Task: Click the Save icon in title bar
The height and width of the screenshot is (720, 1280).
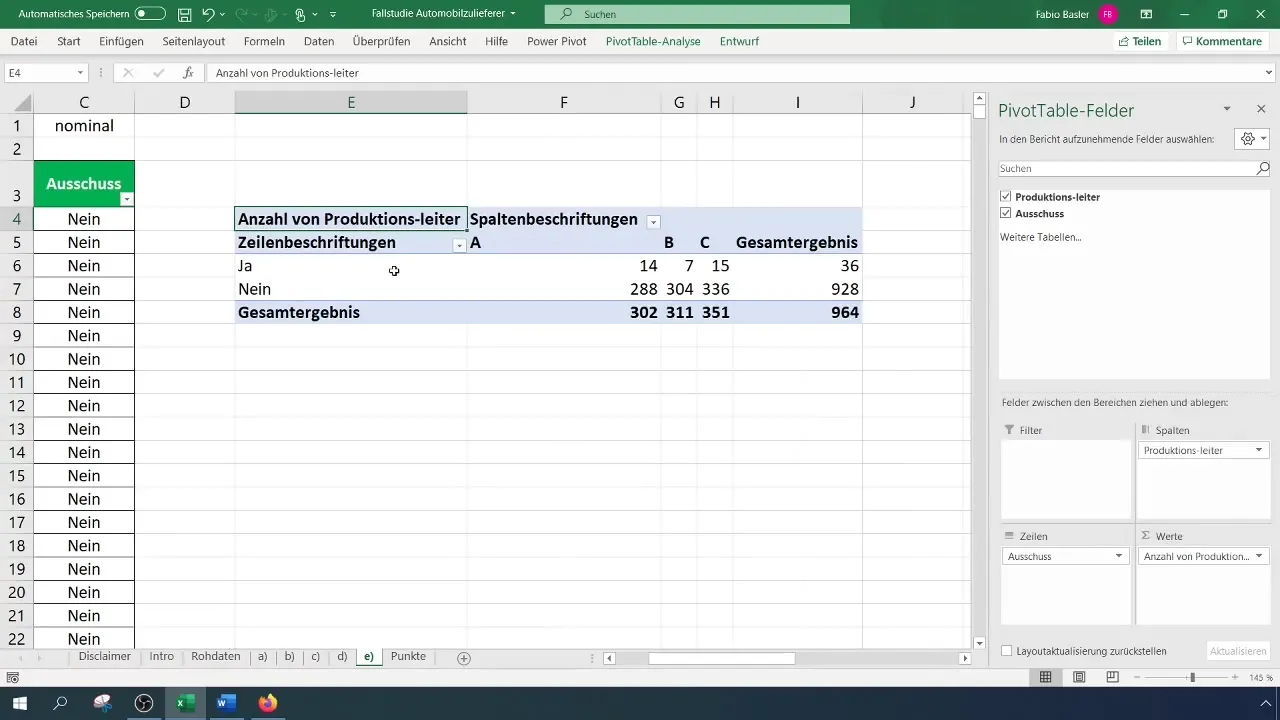Action: coord(185,15)
